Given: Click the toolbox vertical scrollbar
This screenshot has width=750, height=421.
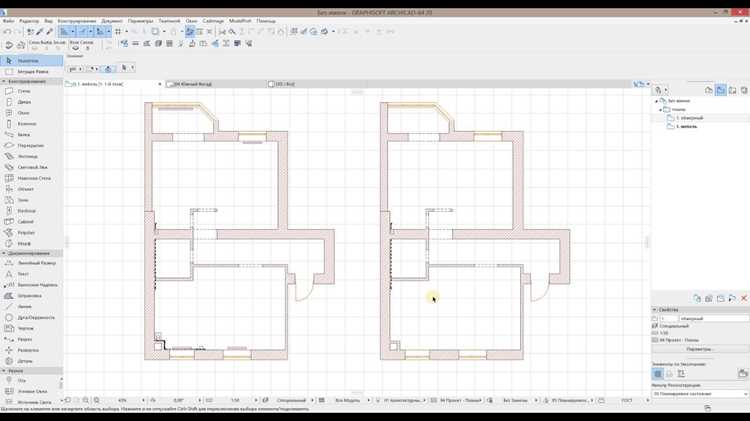Looking at the screenshot, I should 61,383.
